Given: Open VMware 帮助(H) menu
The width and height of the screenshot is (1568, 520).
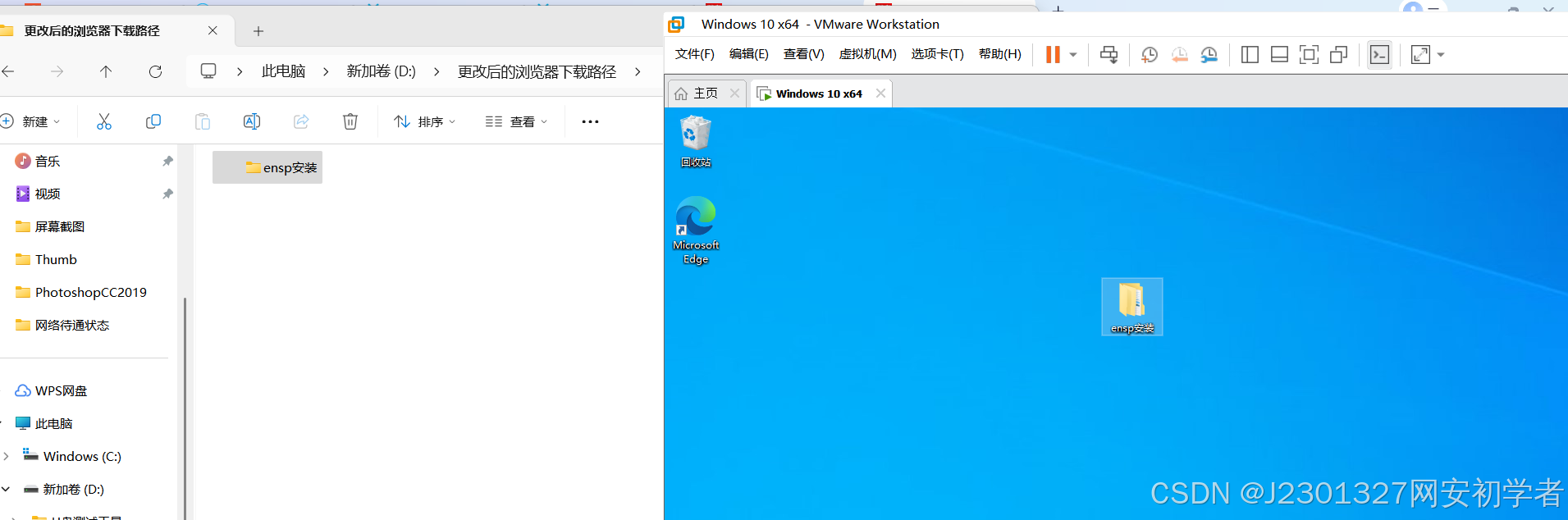Looking at the screenshot, I should click(999, 54).
